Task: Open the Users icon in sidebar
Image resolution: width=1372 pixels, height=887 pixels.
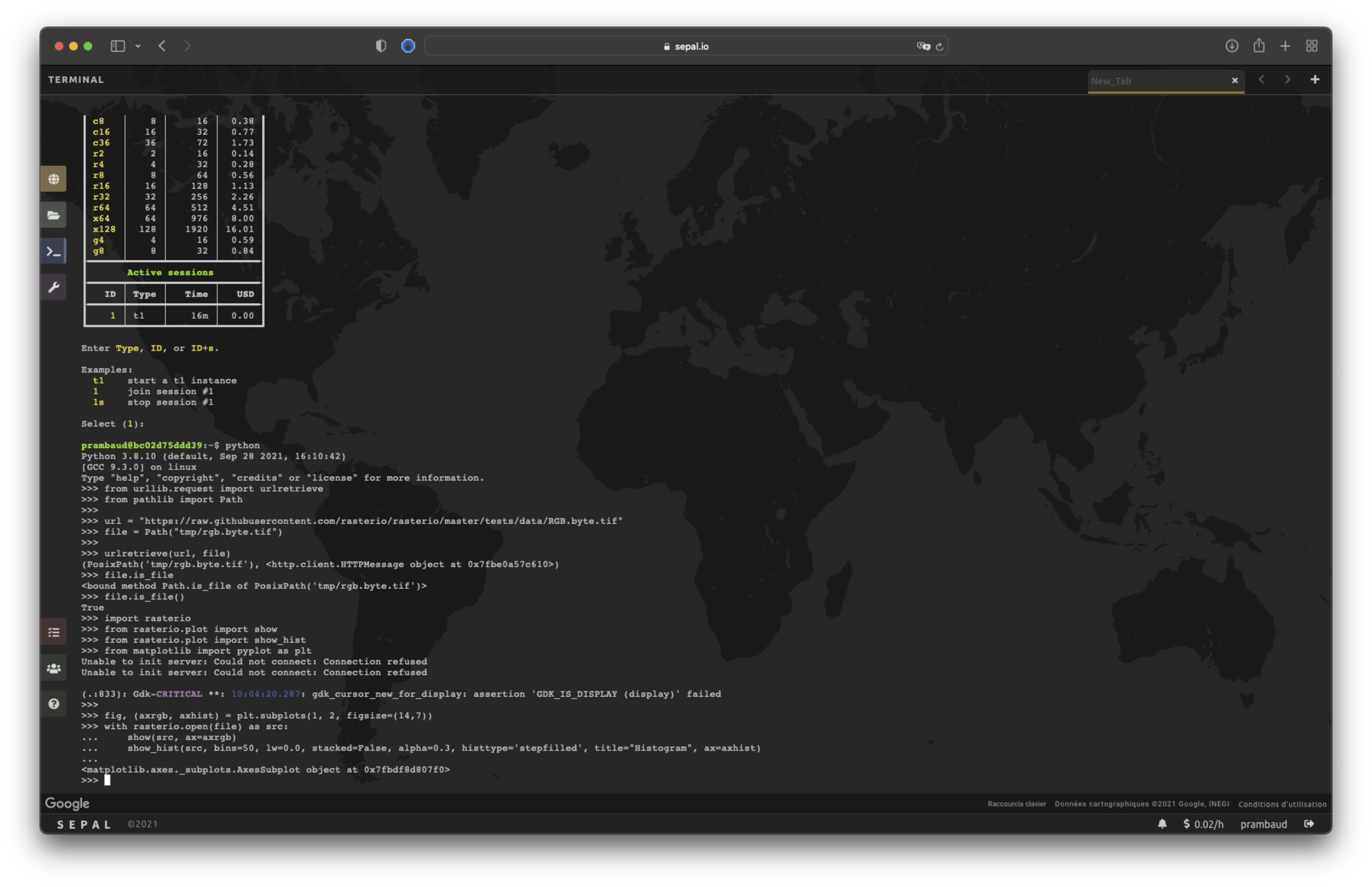Action: pyautogui.click(x=54, y=668)
